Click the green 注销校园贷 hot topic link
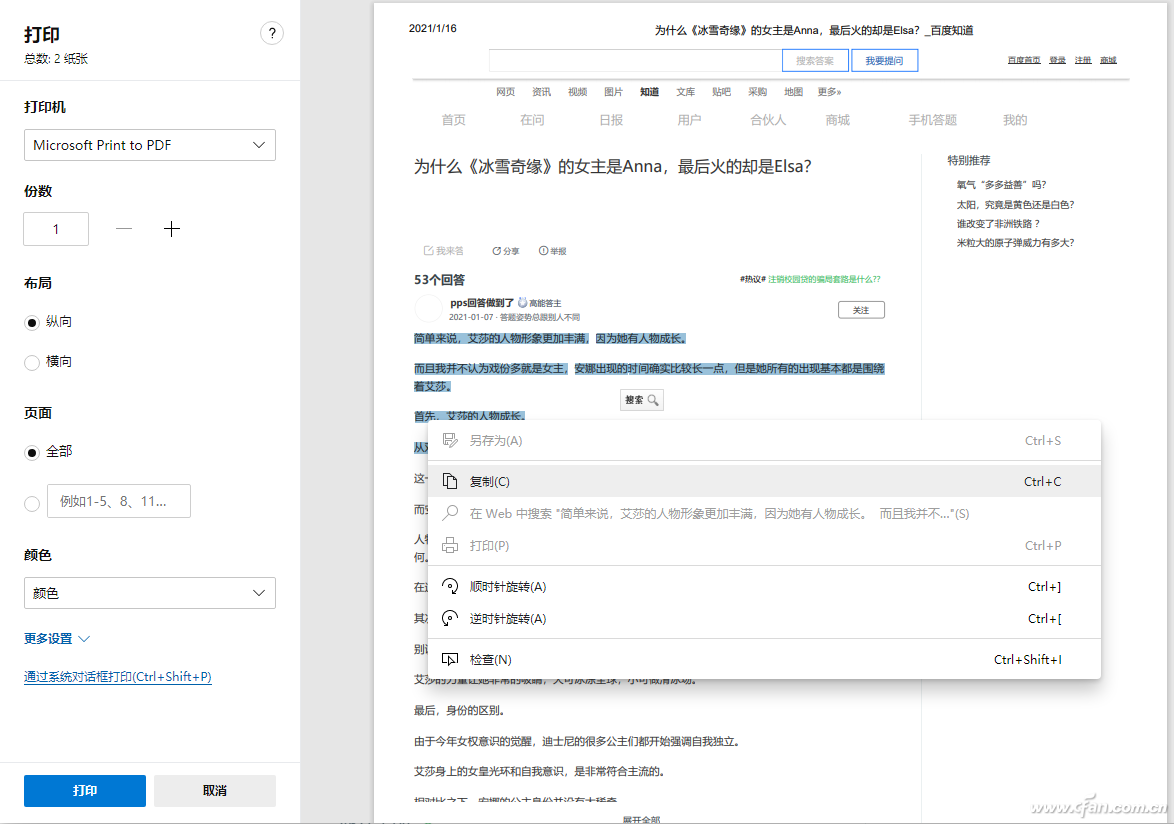This screenshot has height=824, width=1174. coord(824,279)
